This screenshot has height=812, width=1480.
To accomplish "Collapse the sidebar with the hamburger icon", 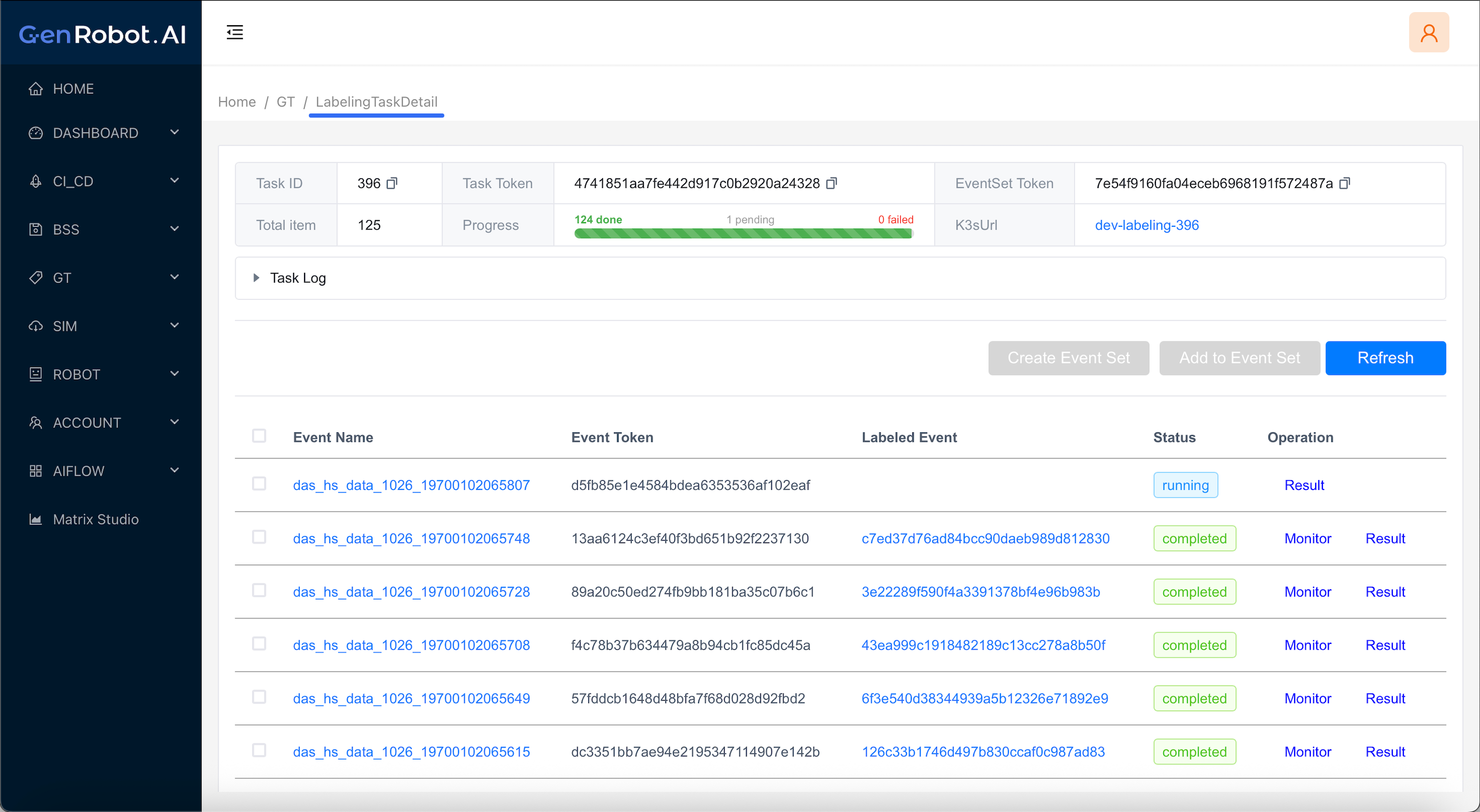I will coord(234,32).
